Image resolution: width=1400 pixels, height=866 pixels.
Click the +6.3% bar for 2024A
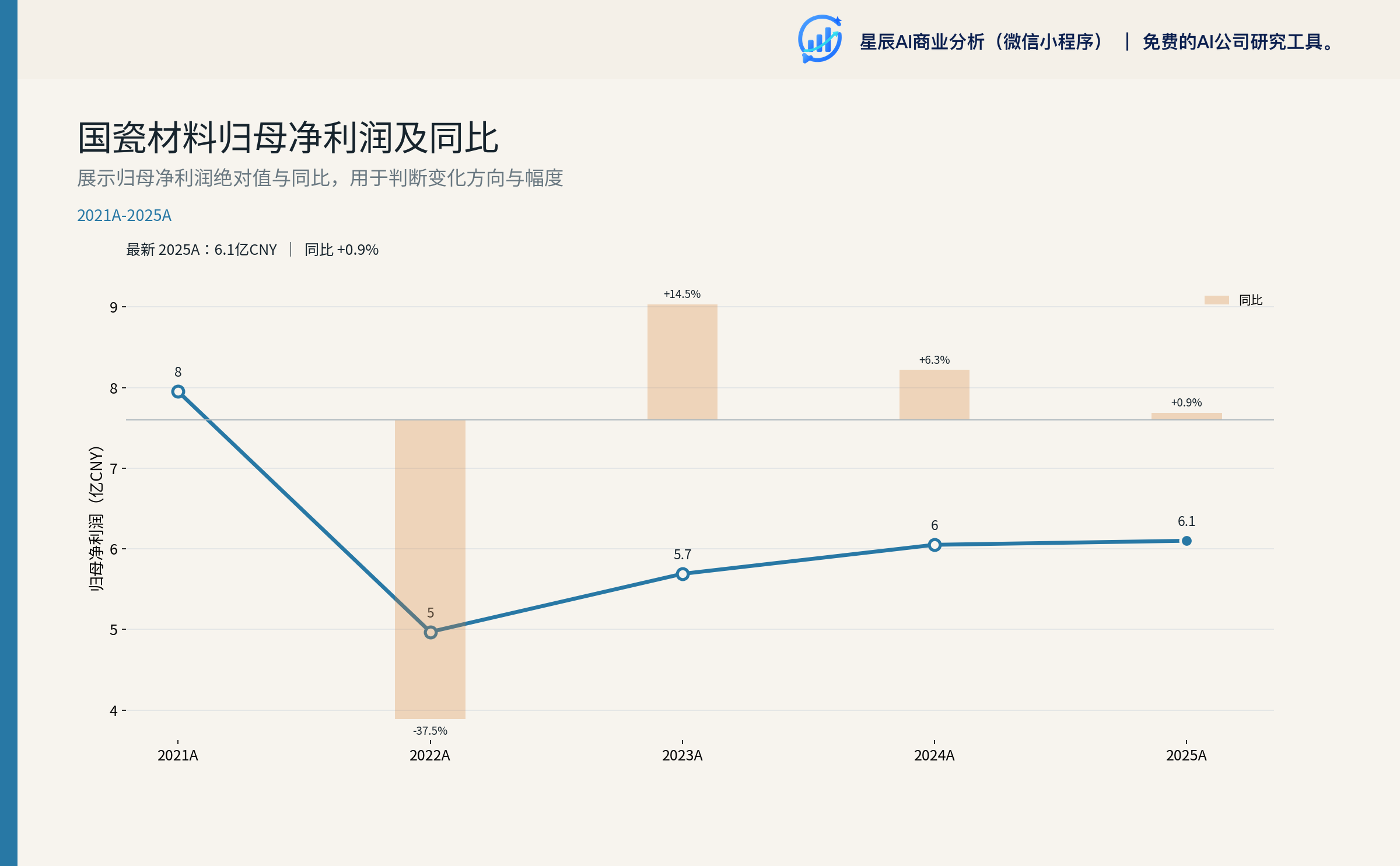coord(934,395)
